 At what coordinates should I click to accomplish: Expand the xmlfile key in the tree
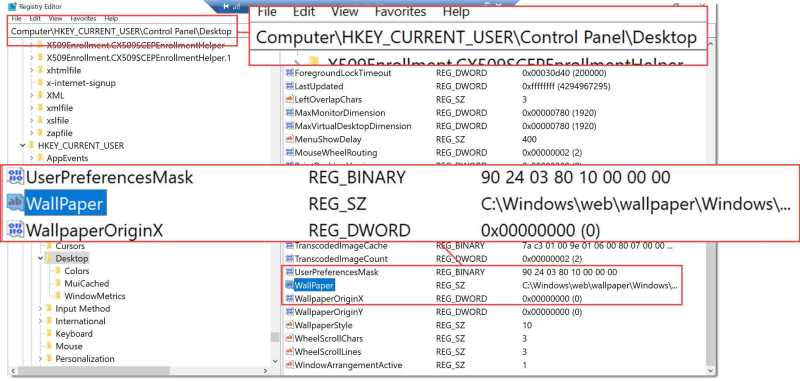(32, 108)
